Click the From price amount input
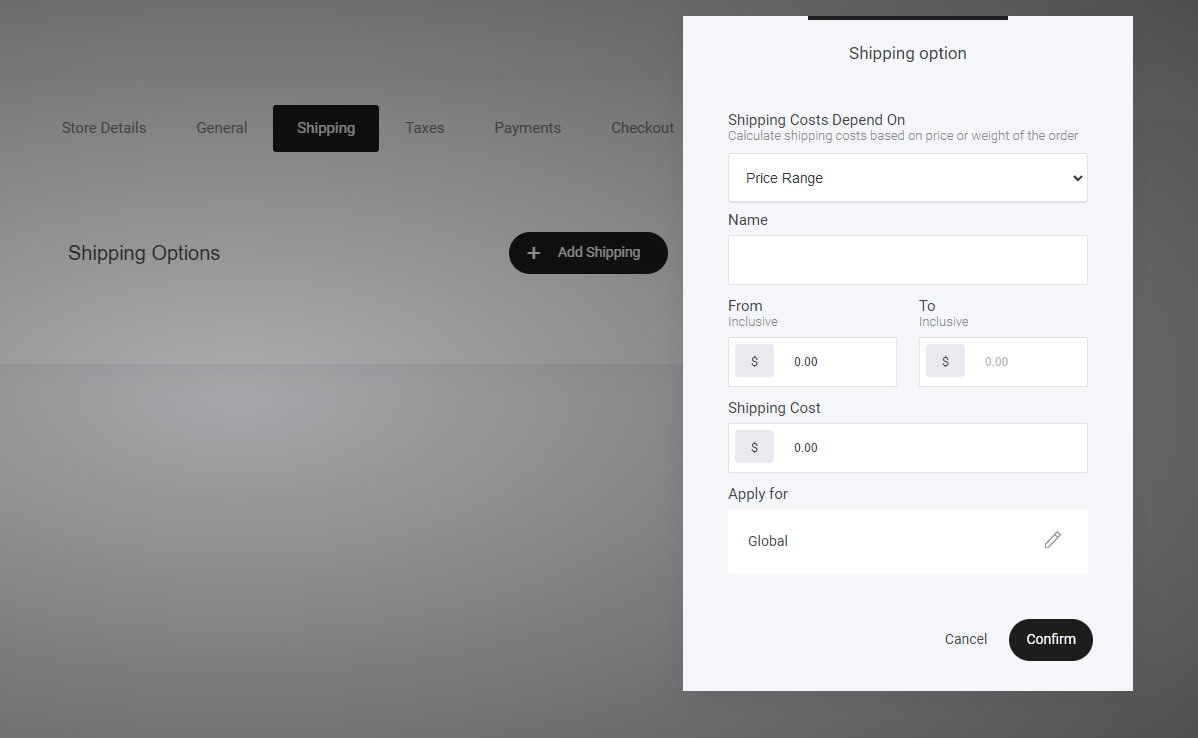 point(835,362)
